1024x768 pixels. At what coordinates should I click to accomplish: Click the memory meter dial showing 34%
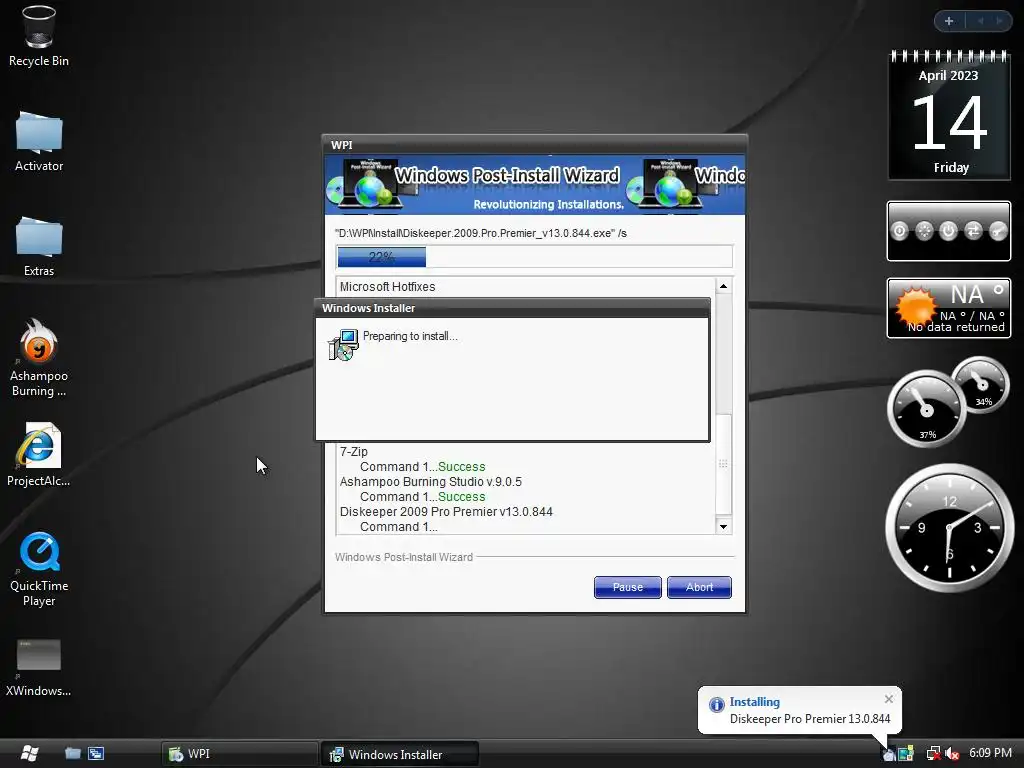pyautogui.click(x=980, y=385)
